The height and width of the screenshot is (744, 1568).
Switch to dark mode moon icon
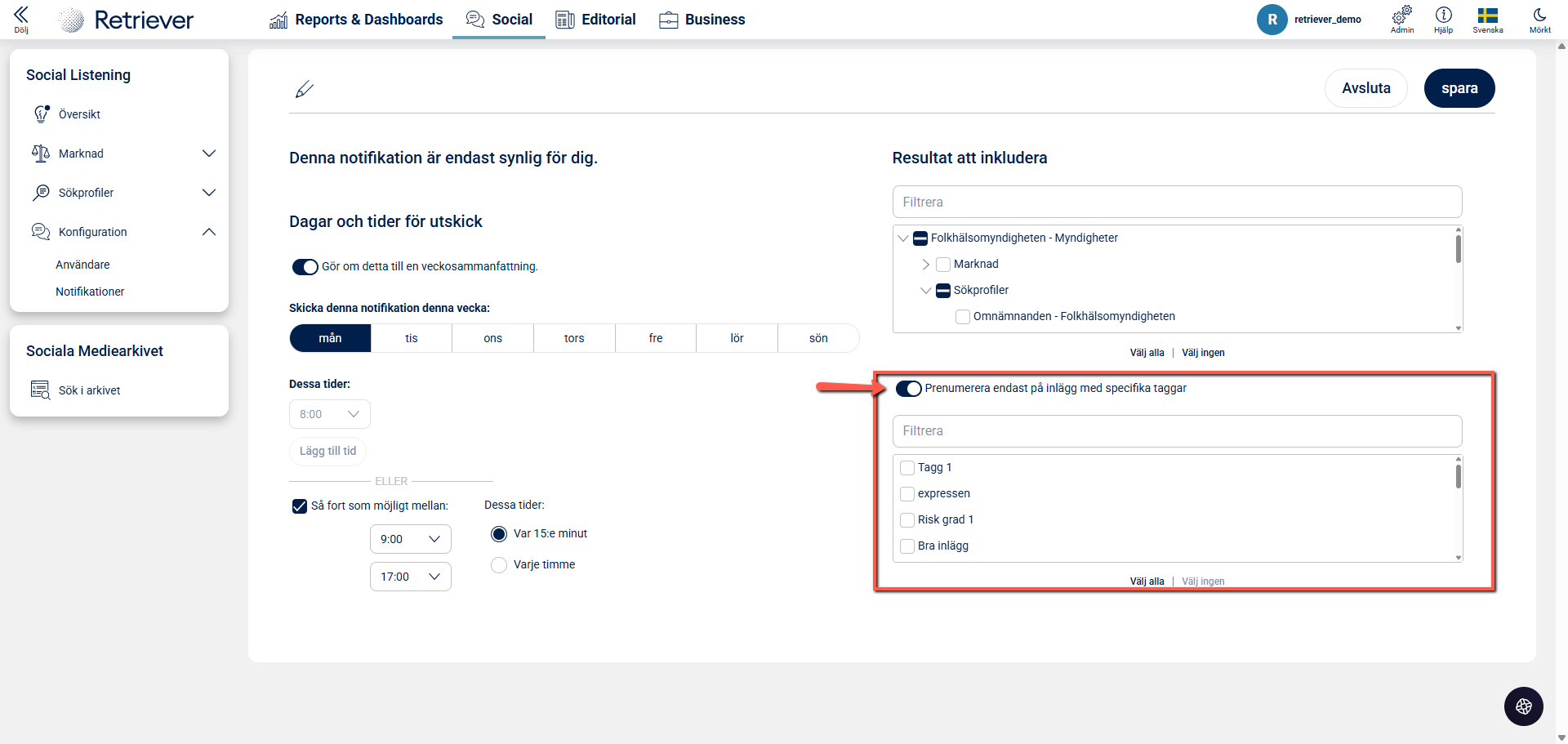coord(1539,16)
